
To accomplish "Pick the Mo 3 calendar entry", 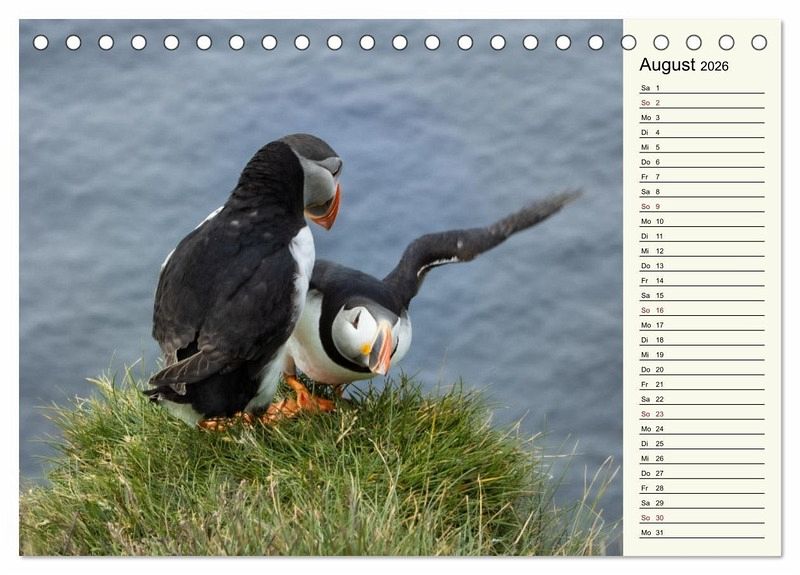I will coord(701,118).
